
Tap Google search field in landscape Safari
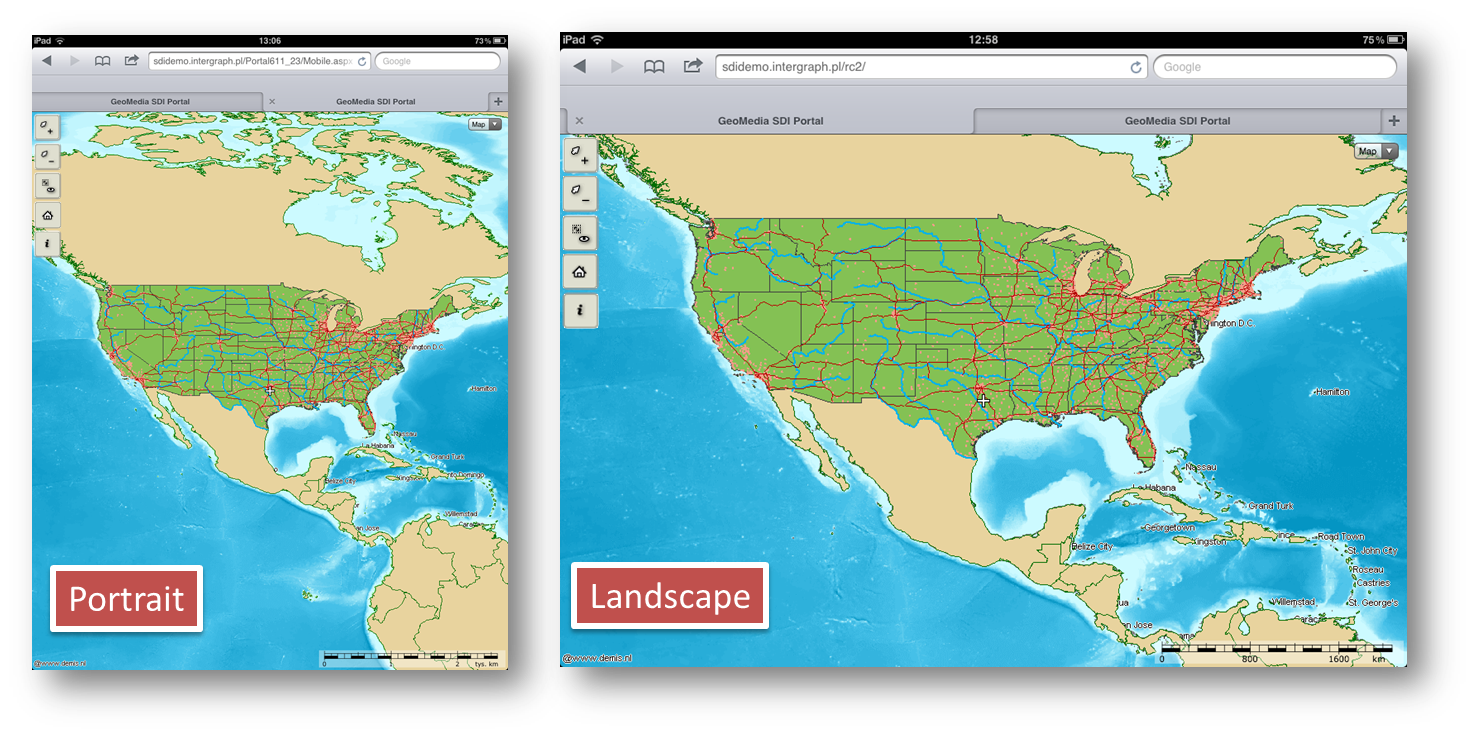click(1274, 67)
